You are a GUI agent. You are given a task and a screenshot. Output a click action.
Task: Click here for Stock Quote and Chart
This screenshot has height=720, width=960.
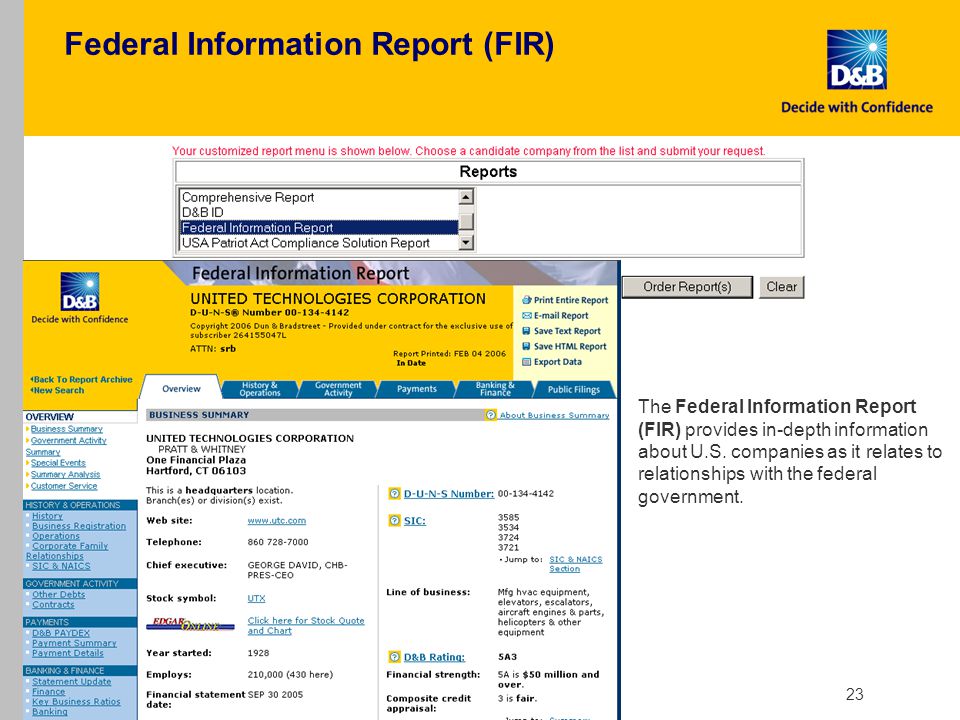click(x=306, y=626)
